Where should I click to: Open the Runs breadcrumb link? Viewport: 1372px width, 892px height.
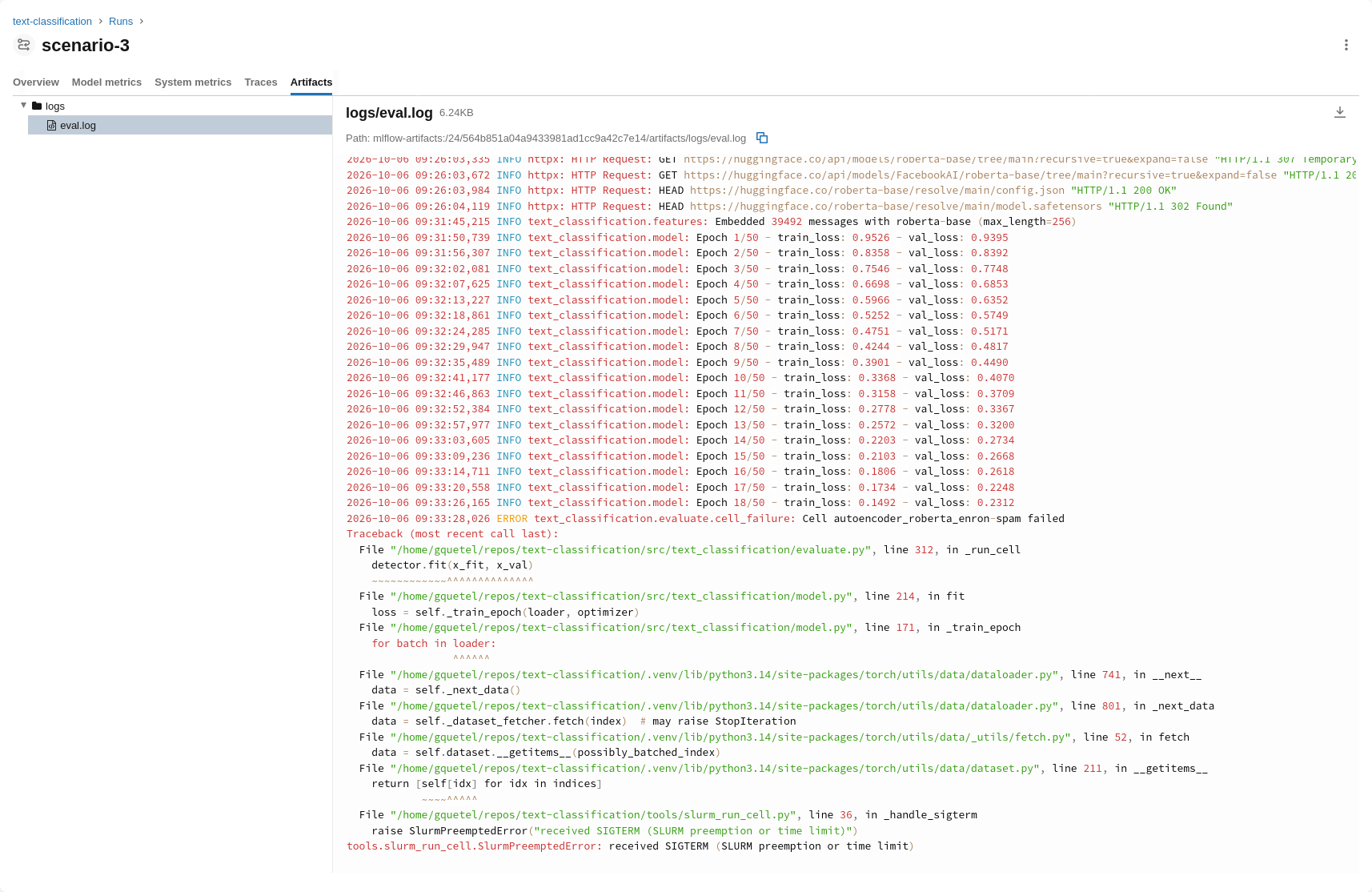pyautogui.click(x=121, y=21)
